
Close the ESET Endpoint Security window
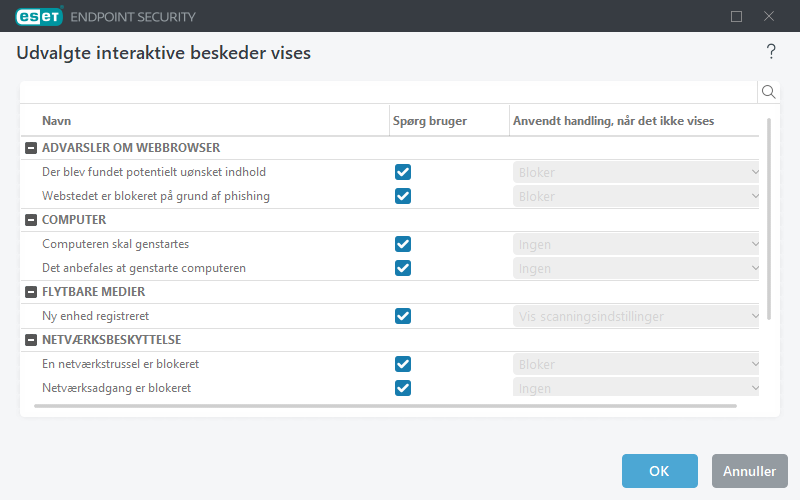pyautogui.click(x=768, y=16)
